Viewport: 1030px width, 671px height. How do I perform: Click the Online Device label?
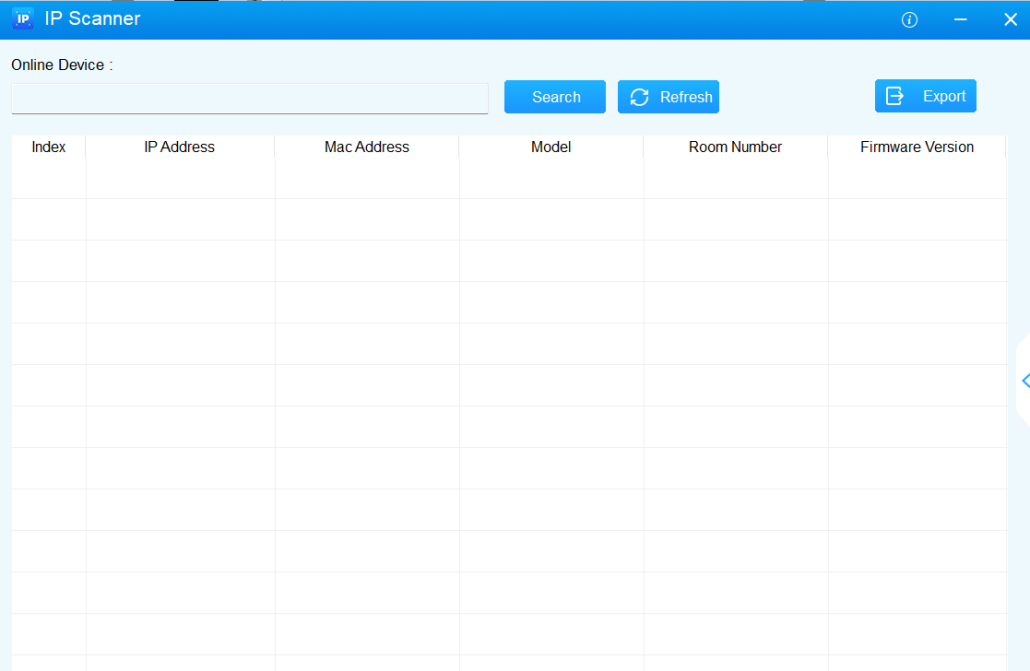coord(62,65)
